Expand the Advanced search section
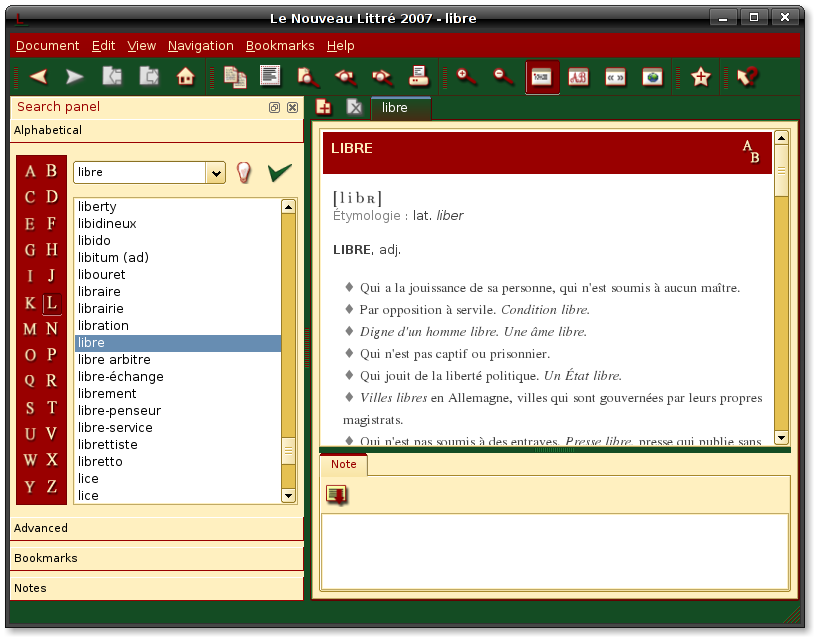The width and height of the screenshot is (814, 637). click(x=156, y=528)
